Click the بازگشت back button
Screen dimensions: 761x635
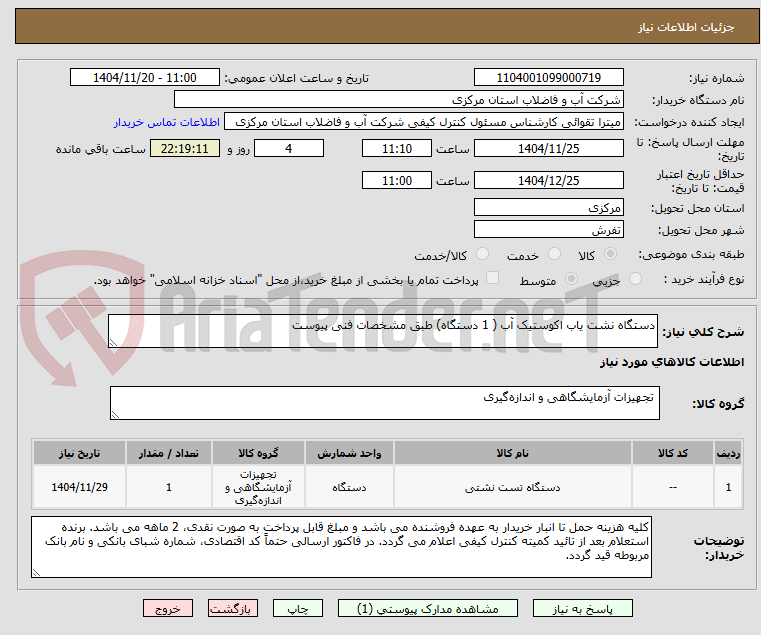click(232, 608)
